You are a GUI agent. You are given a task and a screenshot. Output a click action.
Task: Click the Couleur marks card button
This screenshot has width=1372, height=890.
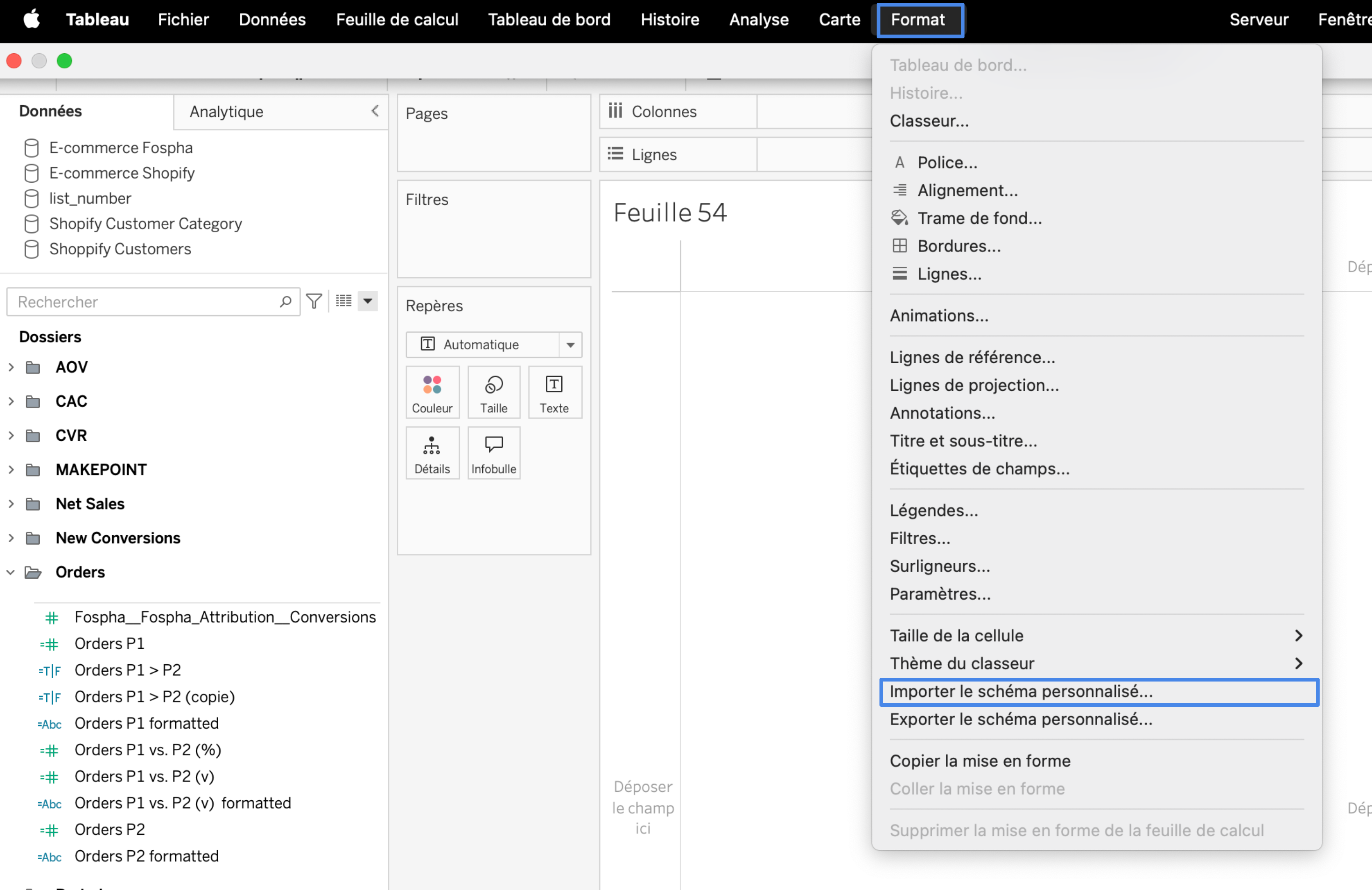point(432,393)
